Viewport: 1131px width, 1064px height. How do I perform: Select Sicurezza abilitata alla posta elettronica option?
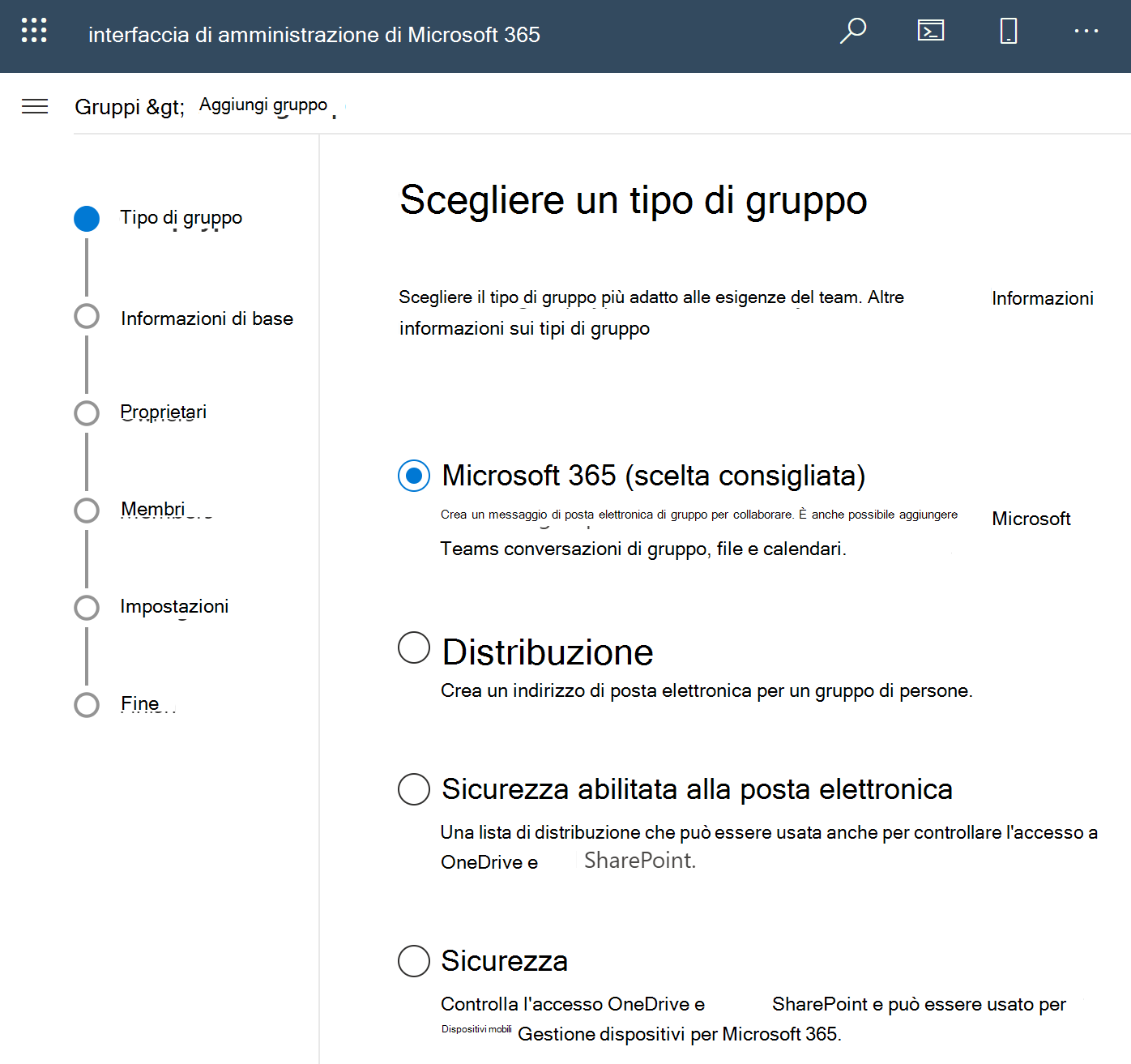(414, 788)
